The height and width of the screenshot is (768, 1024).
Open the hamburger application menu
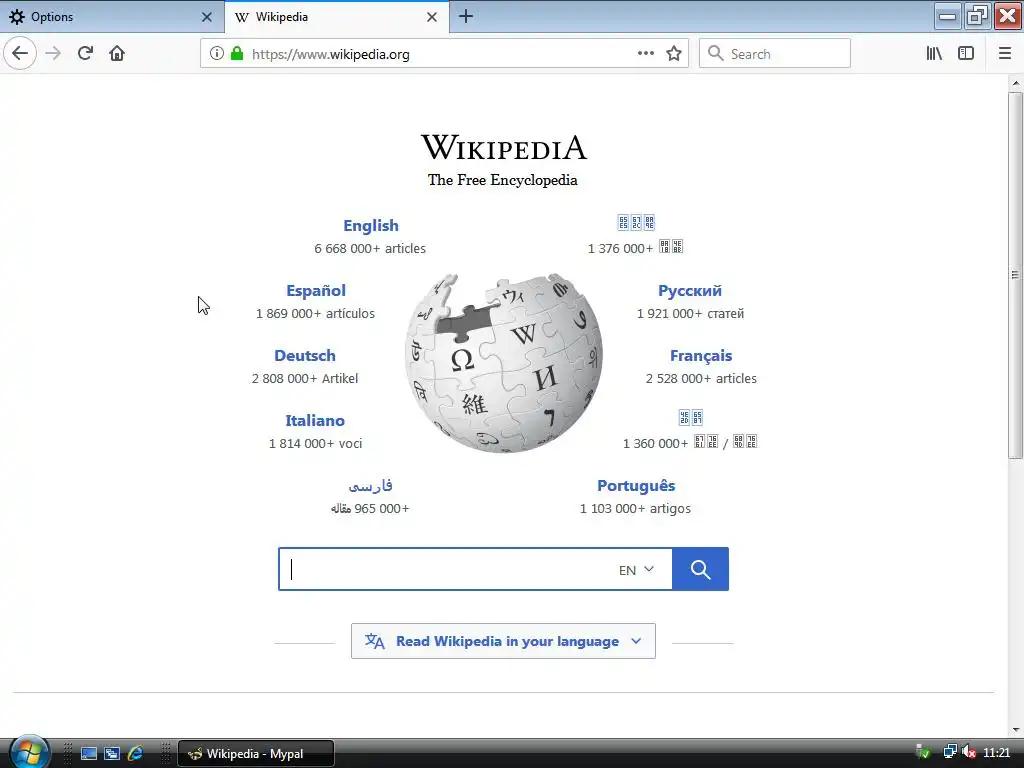pos(1004,54)
